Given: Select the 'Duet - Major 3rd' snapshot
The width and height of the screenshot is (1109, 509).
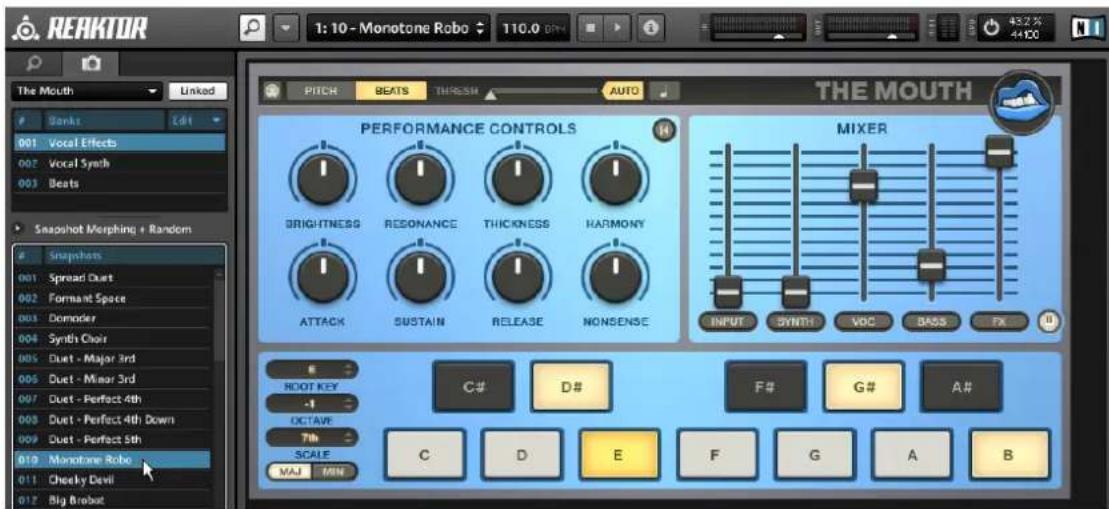Looking at the screenshot, I should (112, 358).
